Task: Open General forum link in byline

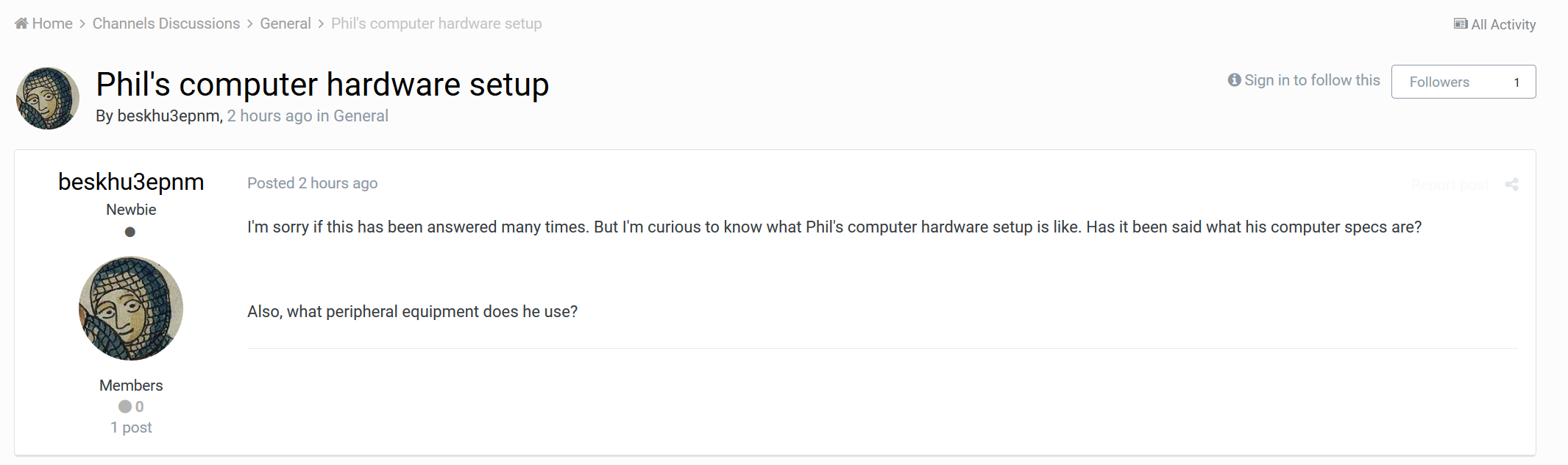Action: pyautogui.click(x=361, y=116)
